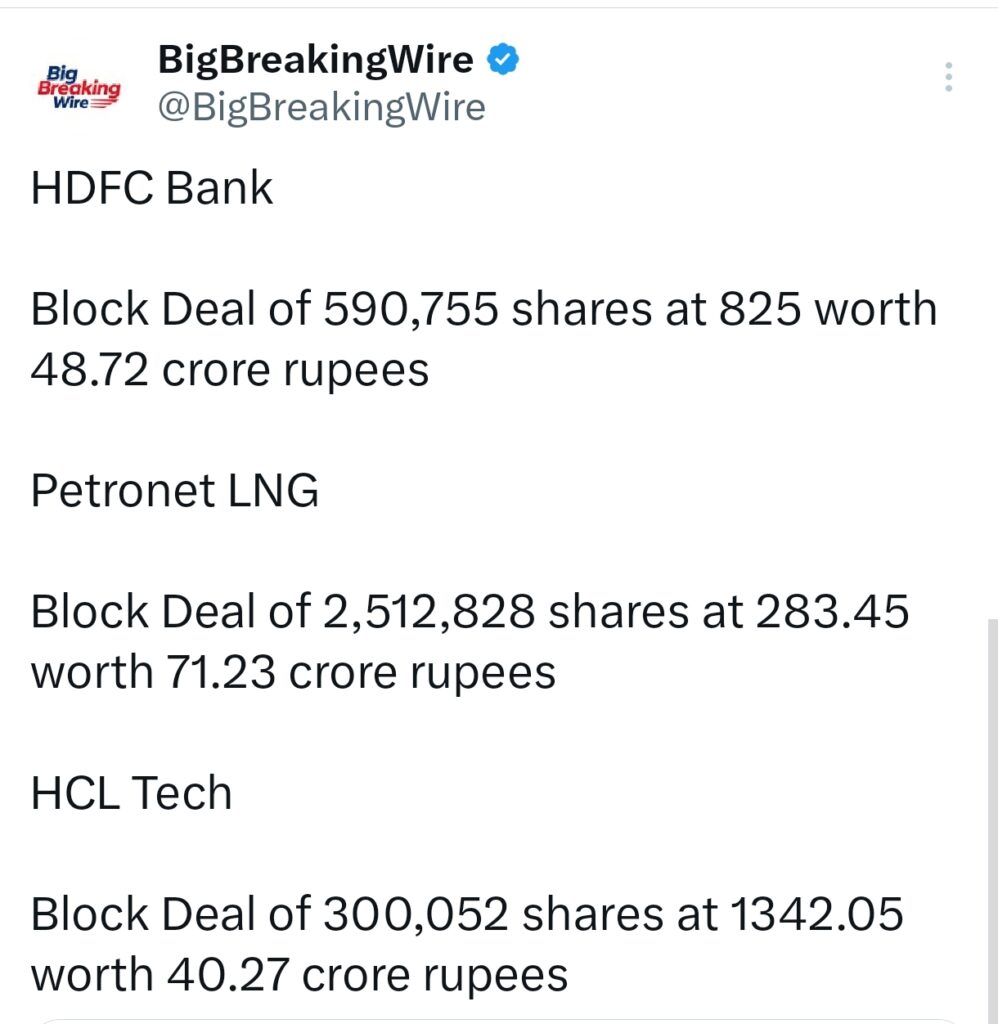Click the HCL Tech heading text
The image size is (998, 1024).
[130, 793]
